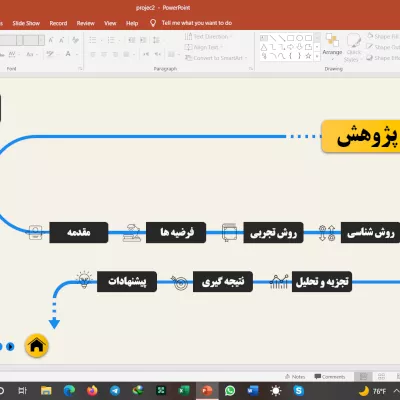This screenshot has width=400, height=400.
Task: Toggle Justify paragraph alignment
Action: pyautogui.click(x=126, y=54)
